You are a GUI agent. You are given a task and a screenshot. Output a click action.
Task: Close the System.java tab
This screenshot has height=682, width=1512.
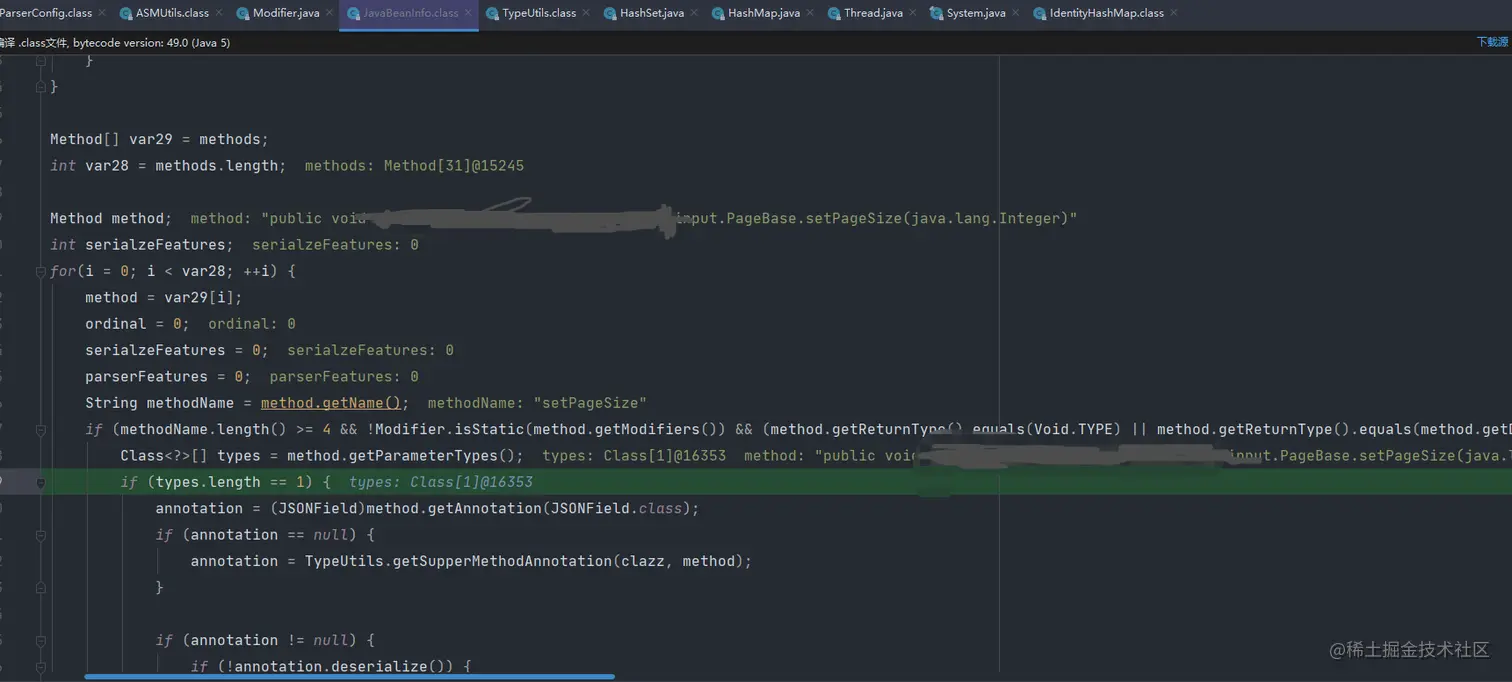pyautogui.click(x=1017, y=13)
